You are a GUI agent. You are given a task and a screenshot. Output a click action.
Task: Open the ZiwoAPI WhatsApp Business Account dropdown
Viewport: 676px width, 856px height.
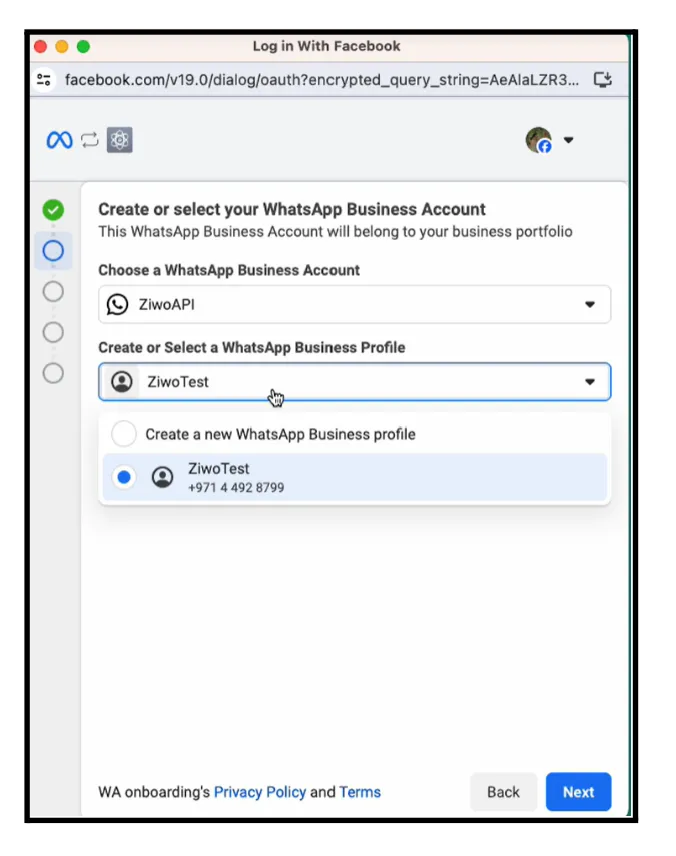coord(354,304)
